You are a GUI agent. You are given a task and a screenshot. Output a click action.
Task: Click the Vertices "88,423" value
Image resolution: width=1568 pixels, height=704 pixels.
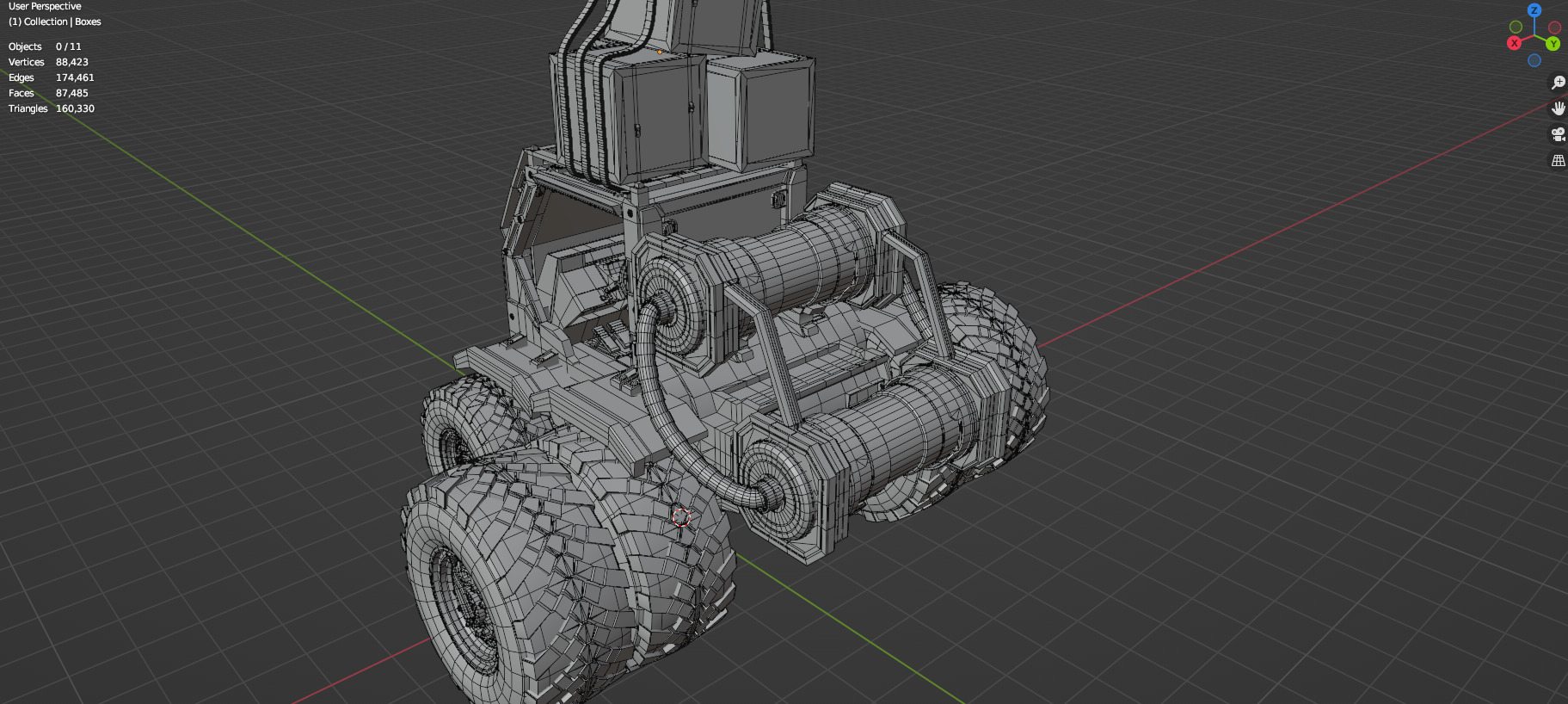[72, 62]
